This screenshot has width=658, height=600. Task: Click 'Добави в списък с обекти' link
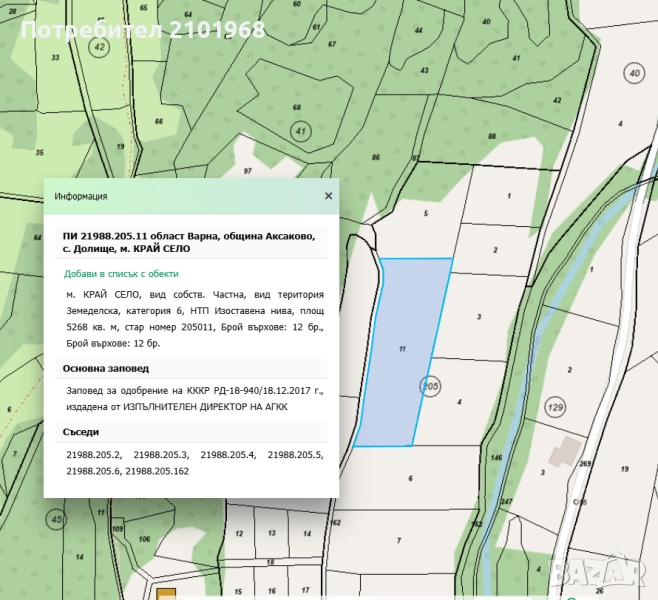click(122, 273)
